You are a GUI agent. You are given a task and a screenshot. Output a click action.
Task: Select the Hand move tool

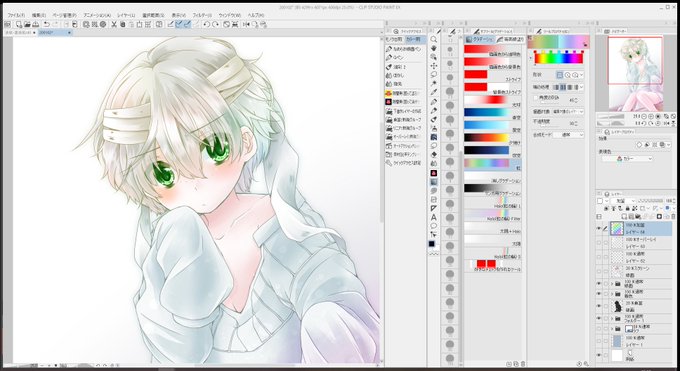coord(433,48)
